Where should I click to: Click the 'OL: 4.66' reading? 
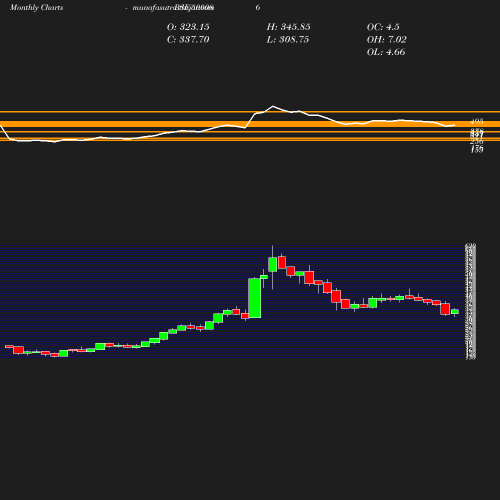point(386,52)
